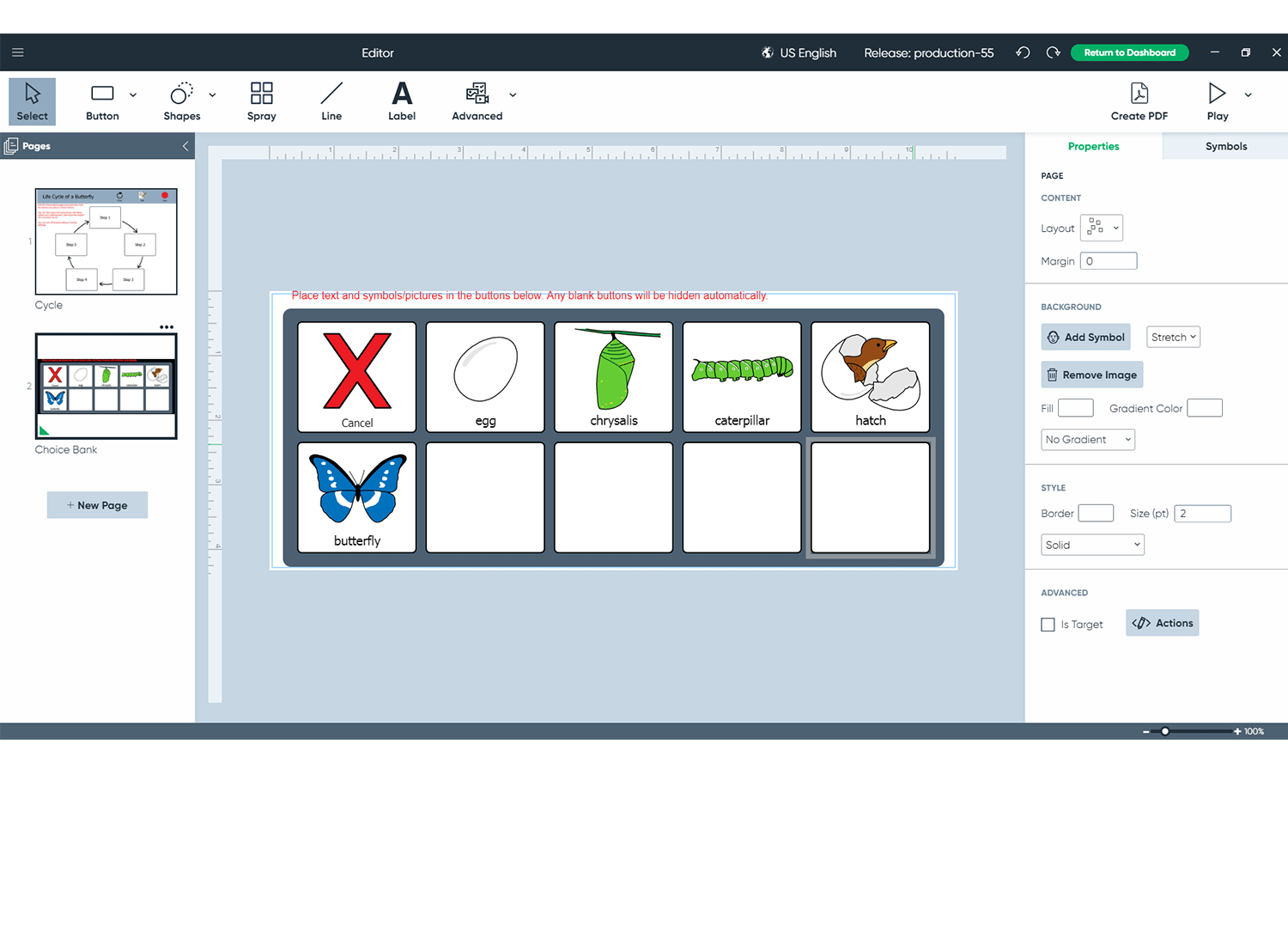Image resolution: width=1288 pixels, height=945 pixels.
Task: Open the Properties tab
Action: point(1093,146)
